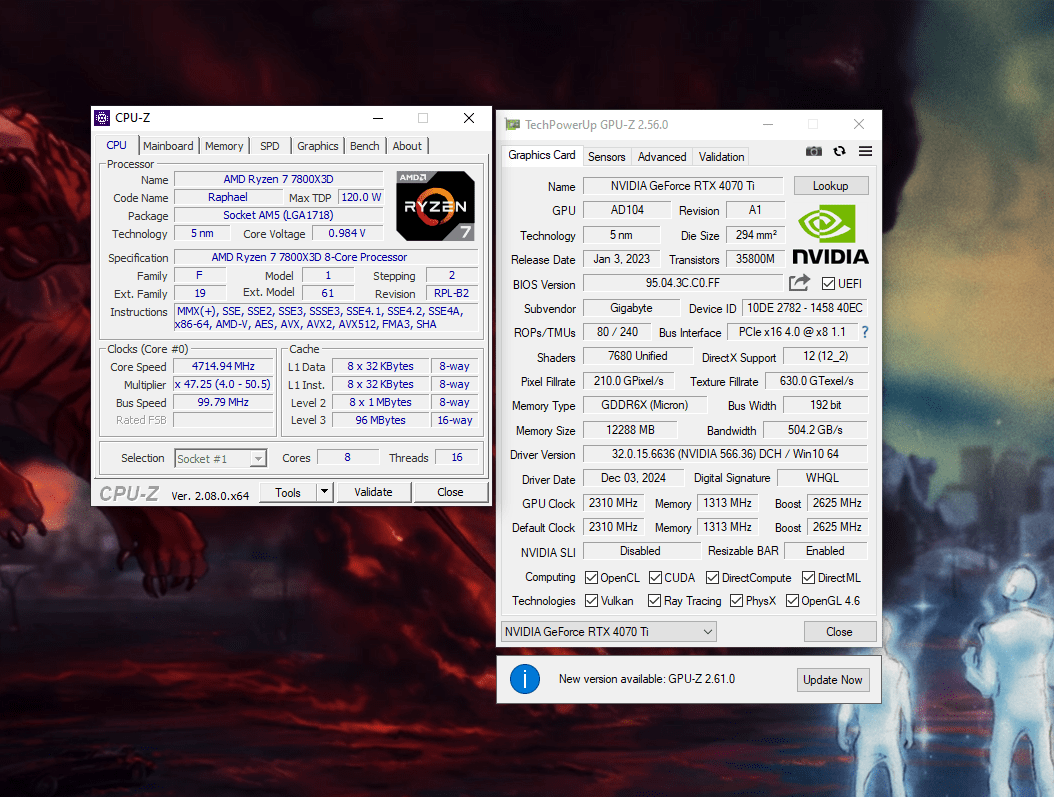Image resolution: width=1054 pixels, height=797 pixels.
Task: Click Update Now for GPU-Z 2.61.0
Action: tap(833, 680)
